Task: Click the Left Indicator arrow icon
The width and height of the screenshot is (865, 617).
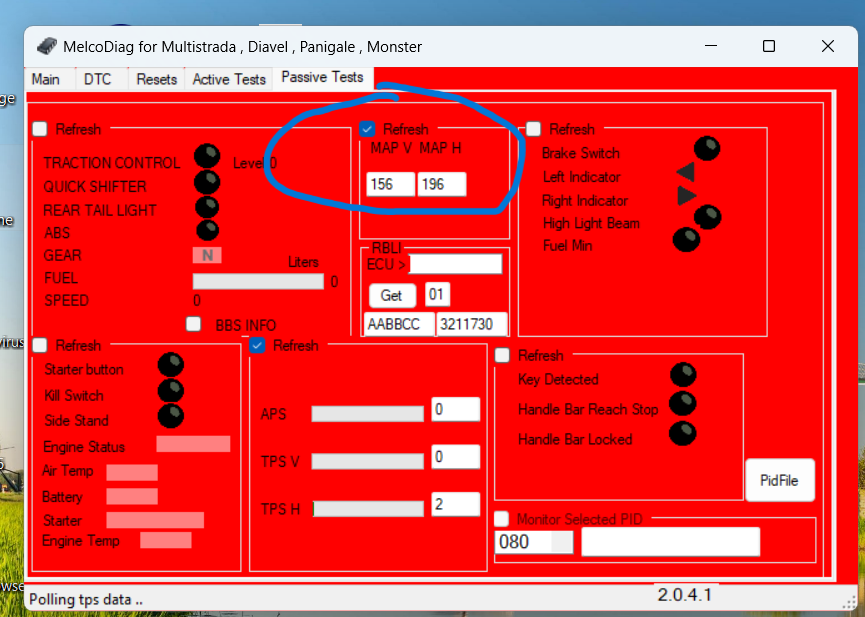Action: coord(685,172)
